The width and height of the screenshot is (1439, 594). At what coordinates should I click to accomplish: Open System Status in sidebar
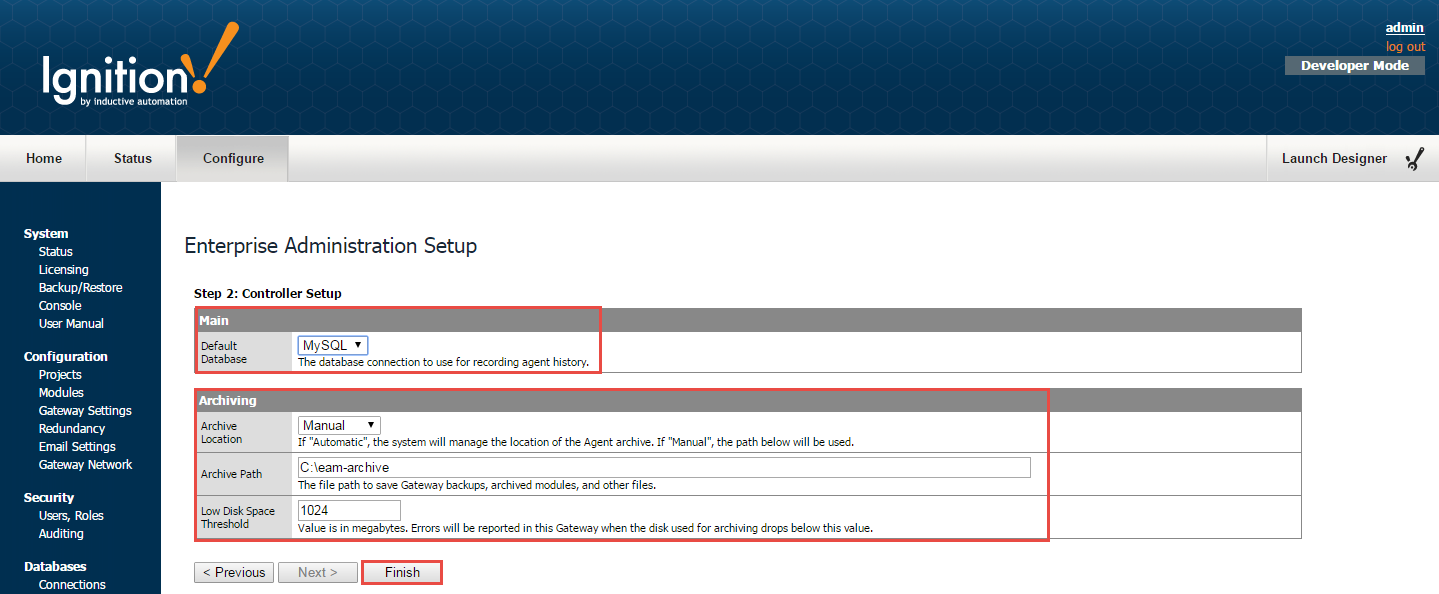pyautogui.click(x=55, y=251)
